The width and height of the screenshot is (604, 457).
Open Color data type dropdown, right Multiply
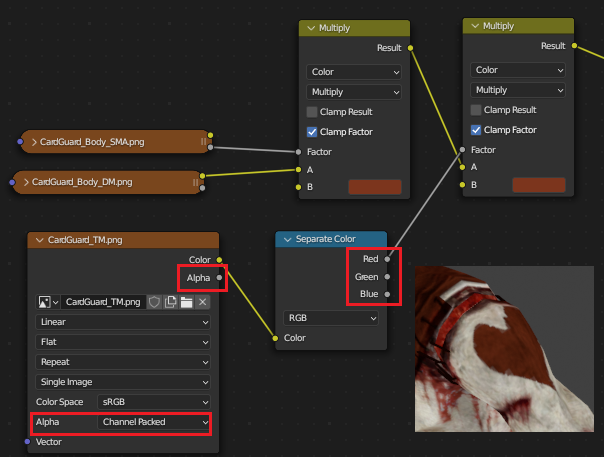pos(518,70)
